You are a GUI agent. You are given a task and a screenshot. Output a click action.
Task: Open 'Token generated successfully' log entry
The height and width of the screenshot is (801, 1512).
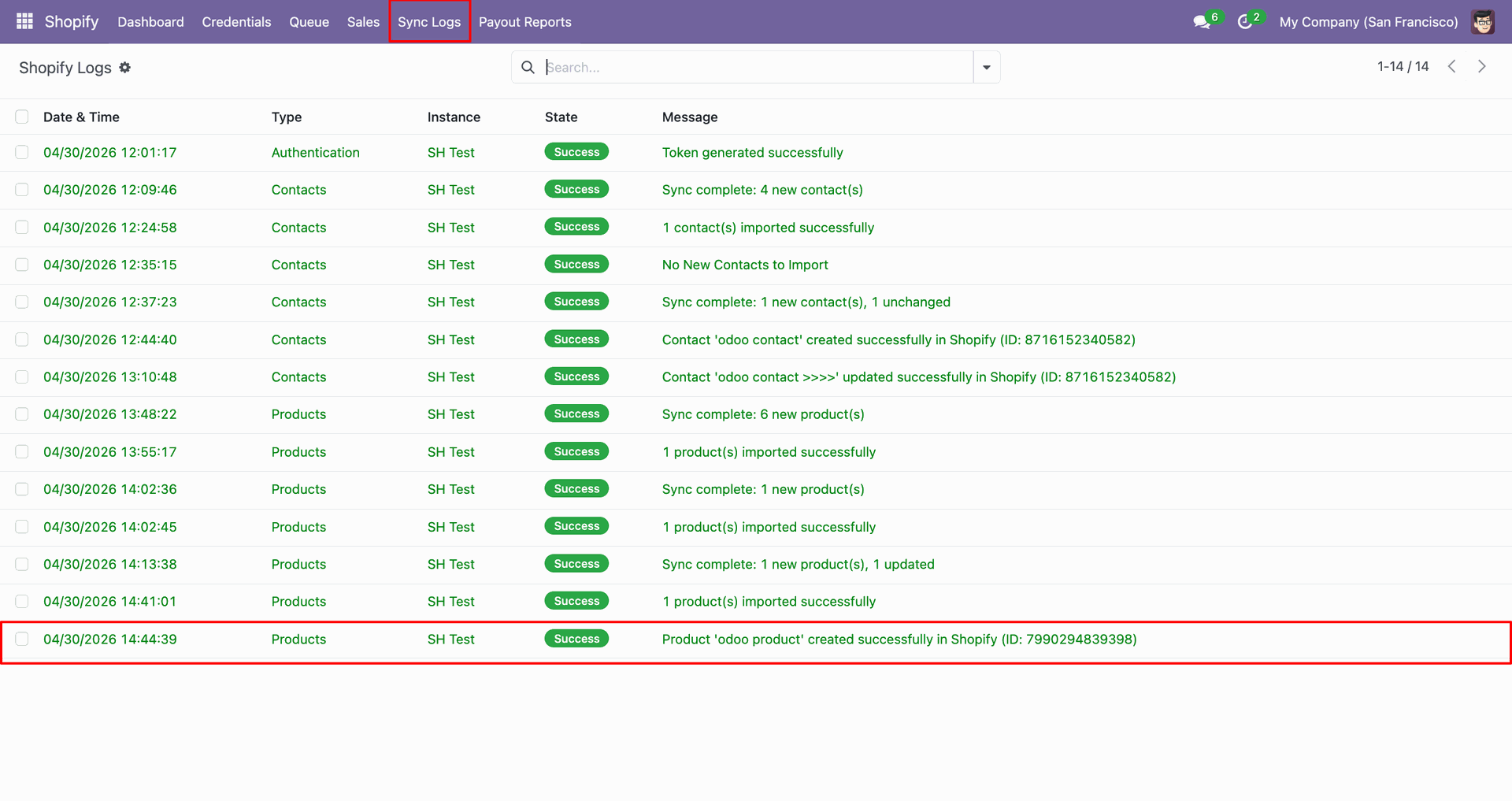pyautogui.click(x=752, y=153)
